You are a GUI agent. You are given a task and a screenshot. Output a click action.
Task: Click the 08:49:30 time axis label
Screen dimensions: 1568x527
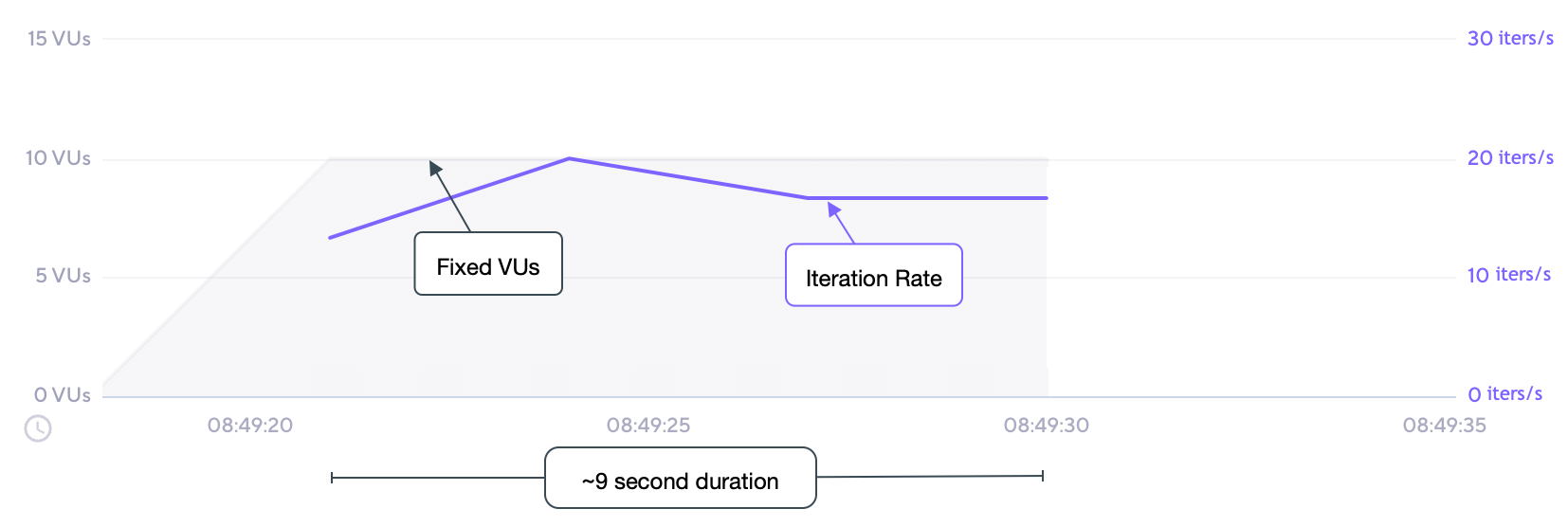[x=1047, y=426]
